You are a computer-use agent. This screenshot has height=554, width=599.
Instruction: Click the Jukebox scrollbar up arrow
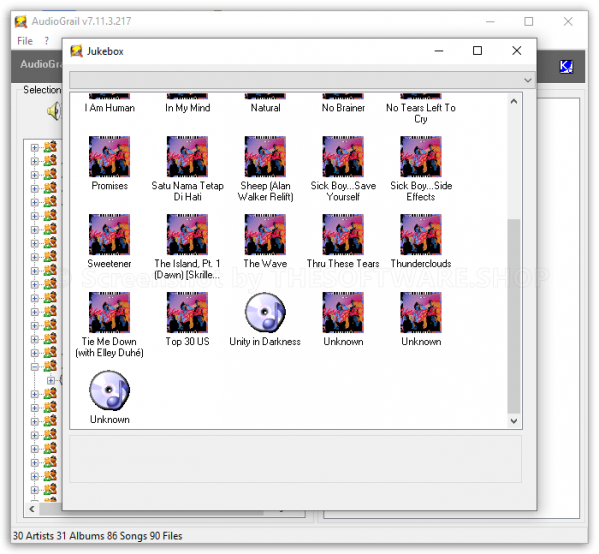tap(514, 101)
